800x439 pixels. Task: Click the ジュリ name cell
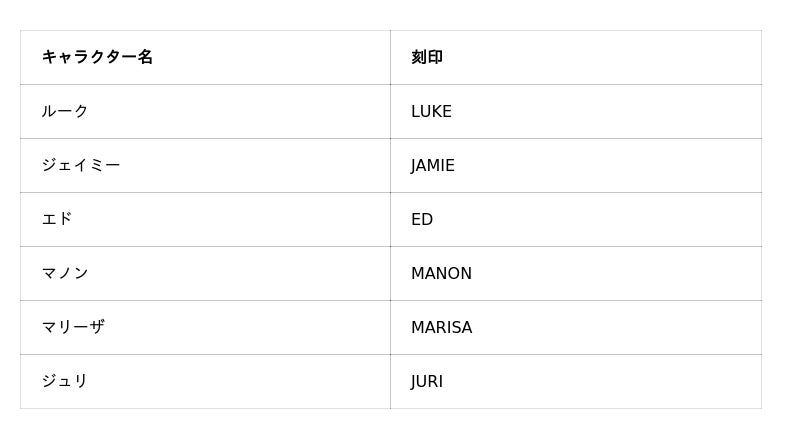[x=65, y=382]
